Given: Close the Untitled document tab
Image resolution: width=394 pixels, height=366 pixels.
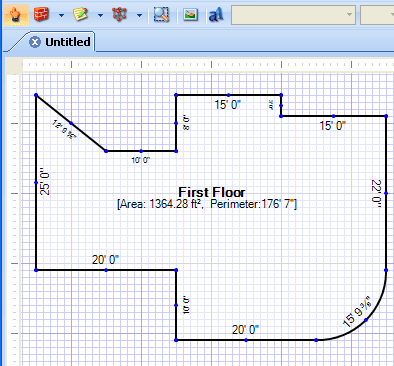Looking at the screenshot, I should [x=35, y=42].
